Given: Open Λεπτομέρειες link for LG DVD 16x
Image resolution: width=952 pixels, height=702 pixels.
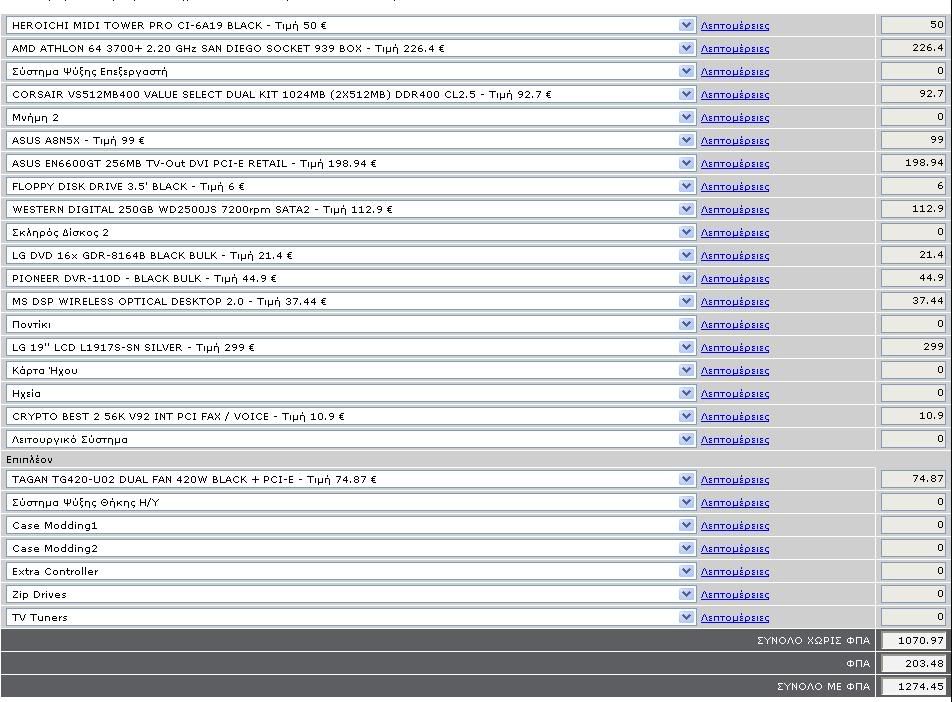Looking at the screenshot, I should (x=735, y=256).
